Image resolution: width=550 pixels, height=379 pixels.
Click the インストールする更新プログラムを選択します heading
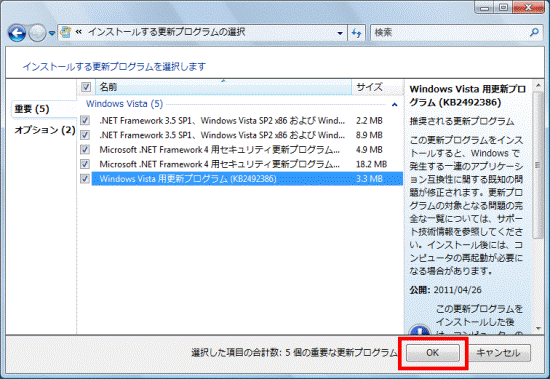pos(114,66)
